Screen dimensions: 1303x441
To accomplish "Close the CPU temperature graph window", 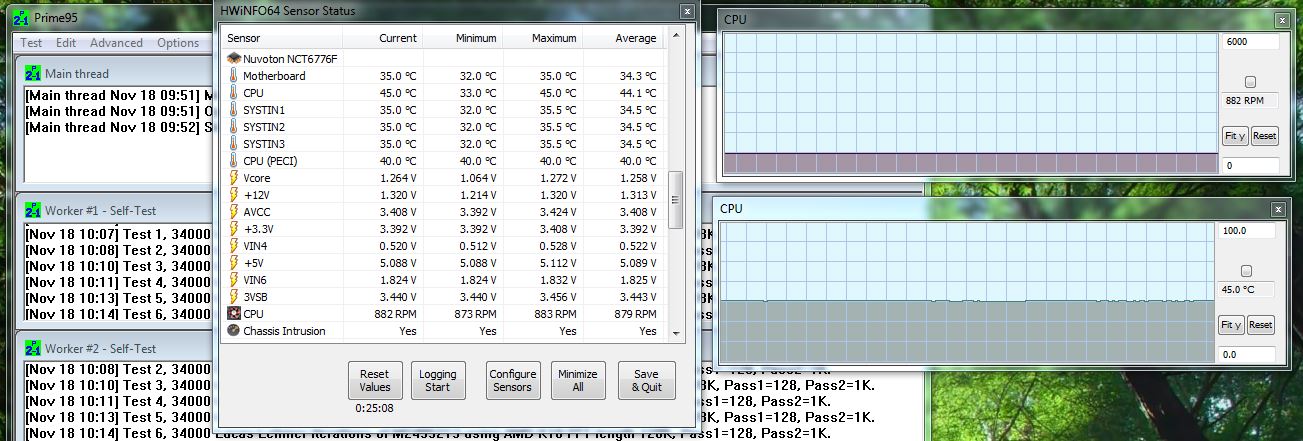I will (x=1278, y=209).
